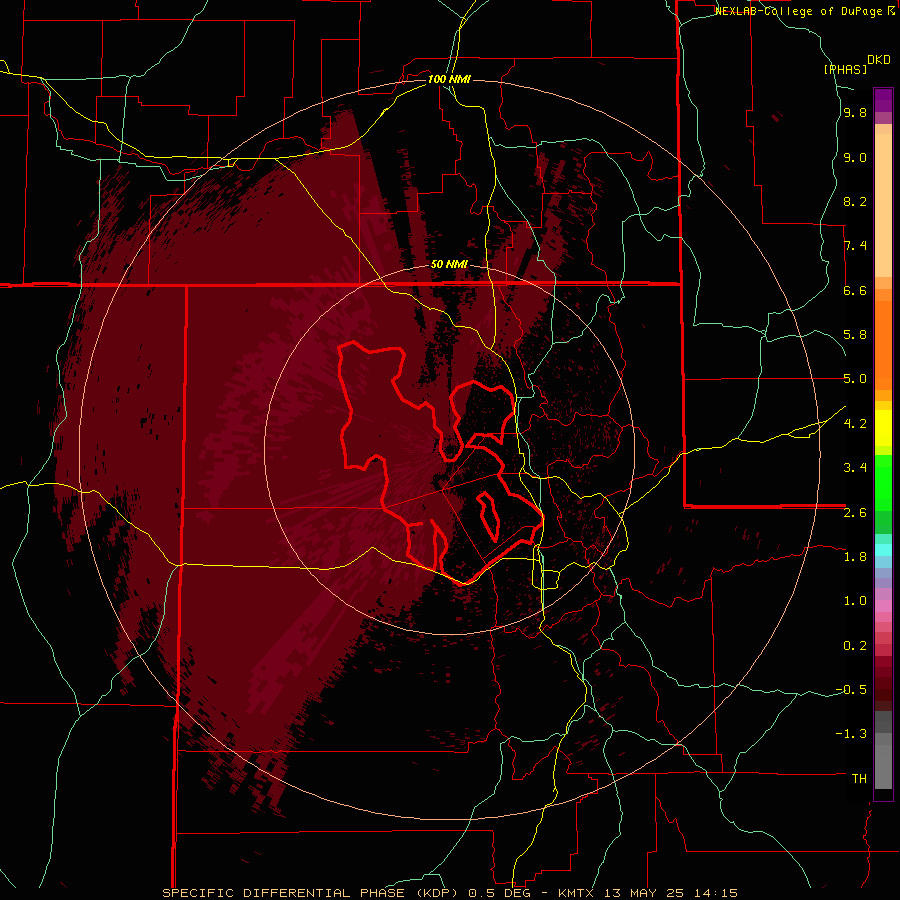900x900 pixels.
Task: Select the -0.5 scale value
Action: 851,690
